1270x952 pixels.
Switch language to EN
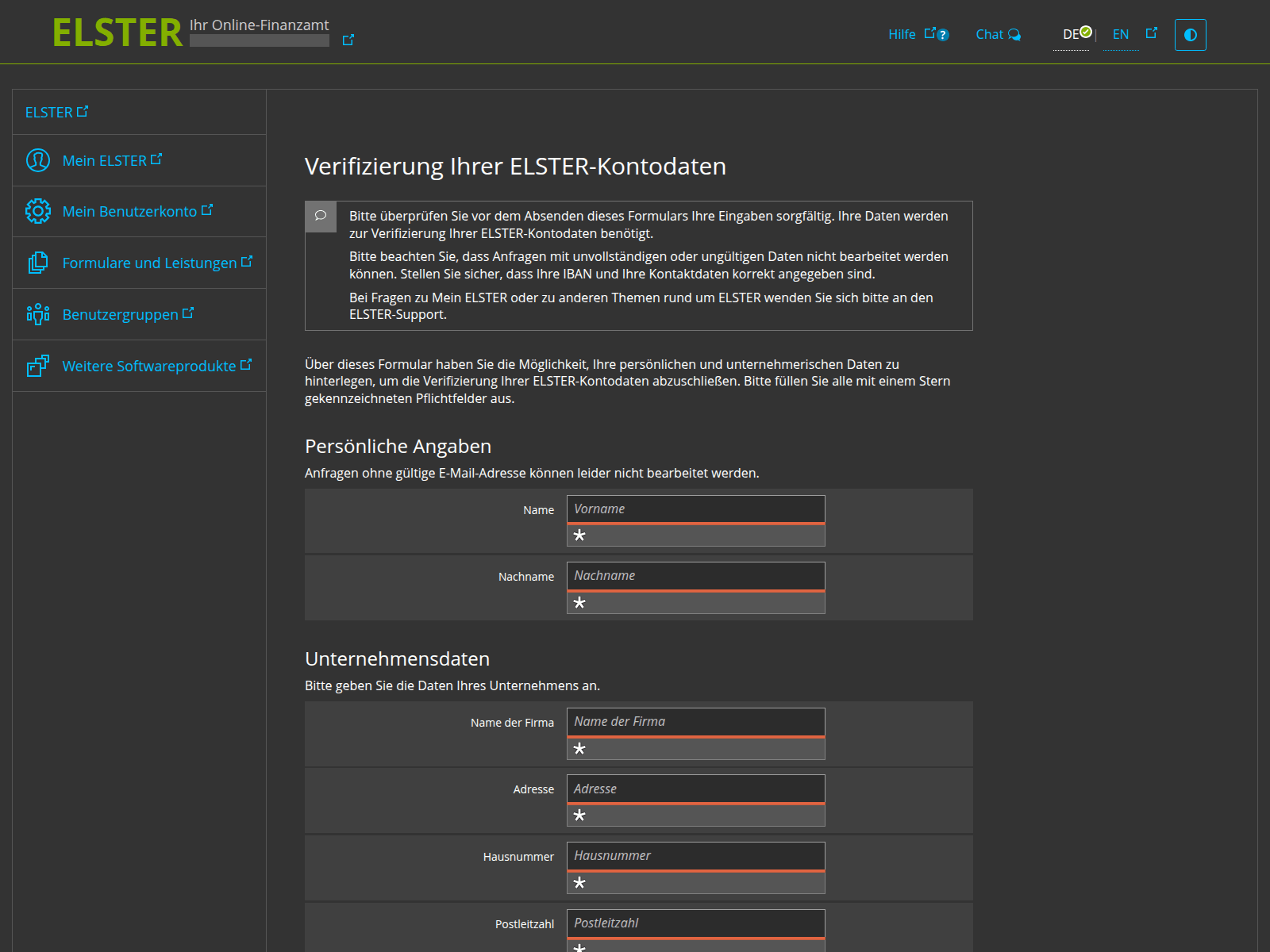[x=1121, y=34]
